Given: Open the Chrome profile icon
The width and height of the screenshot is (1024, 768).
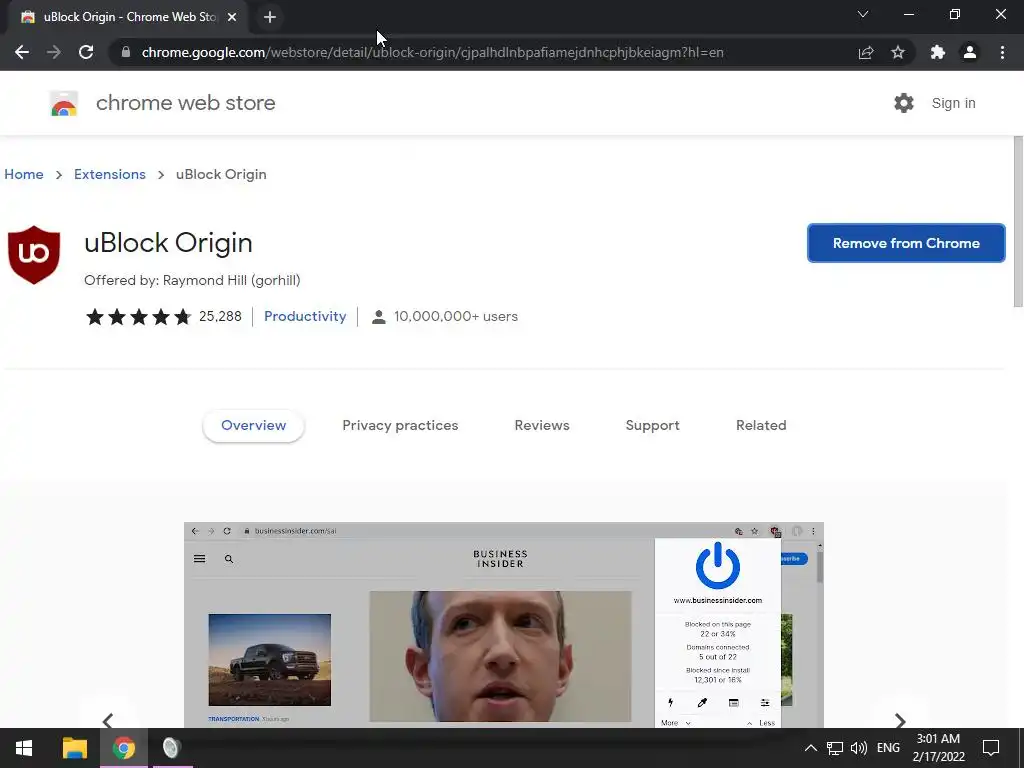Looking at the screenshot, I should [970, 52].
